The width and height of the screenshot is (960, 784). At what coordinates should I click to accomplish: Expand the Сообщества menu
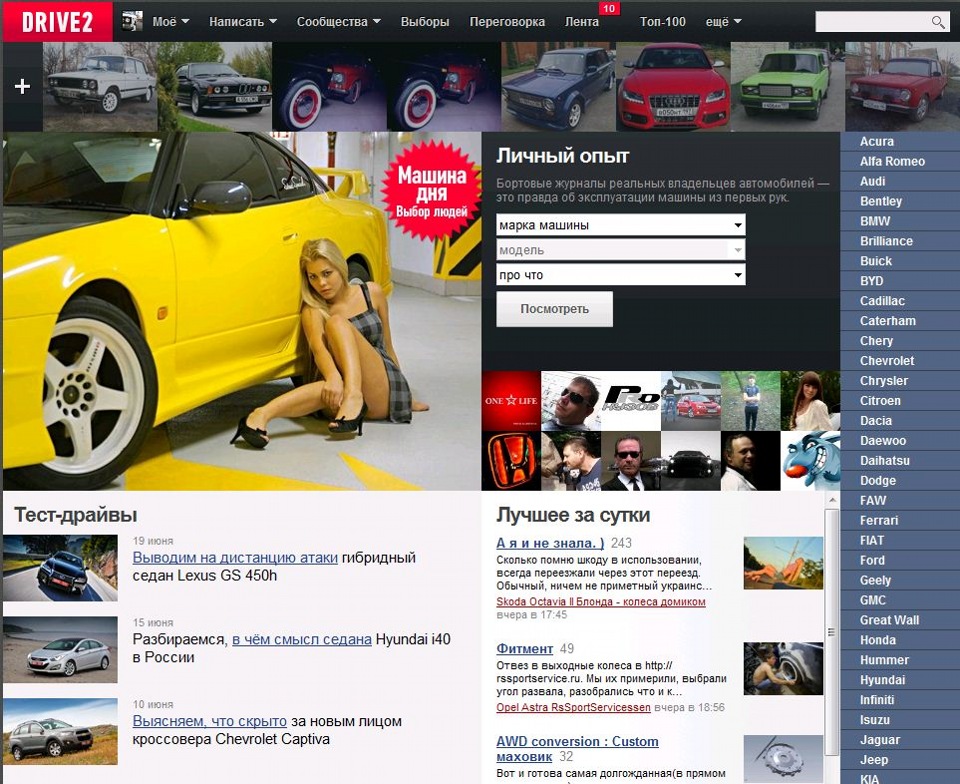(339, 21)
